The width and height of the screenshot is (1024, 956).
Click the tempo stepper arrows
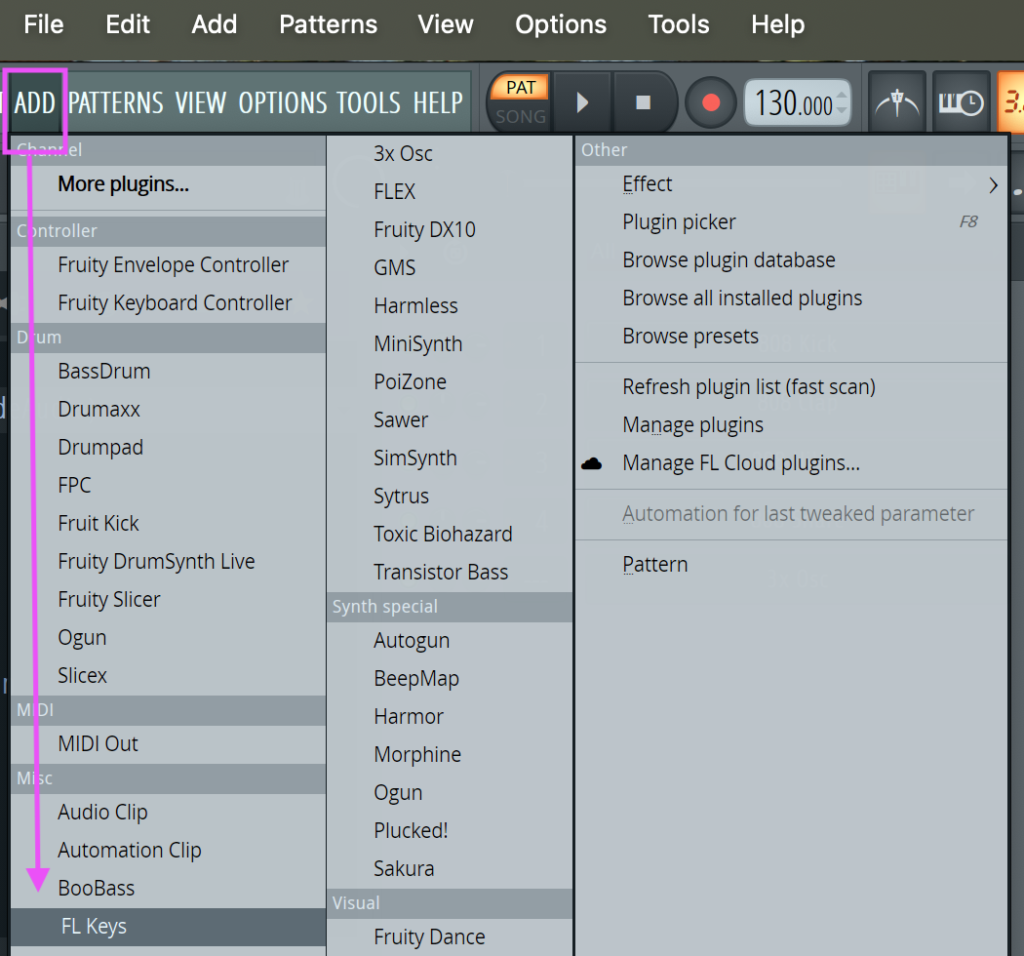(x=841, y=103)
